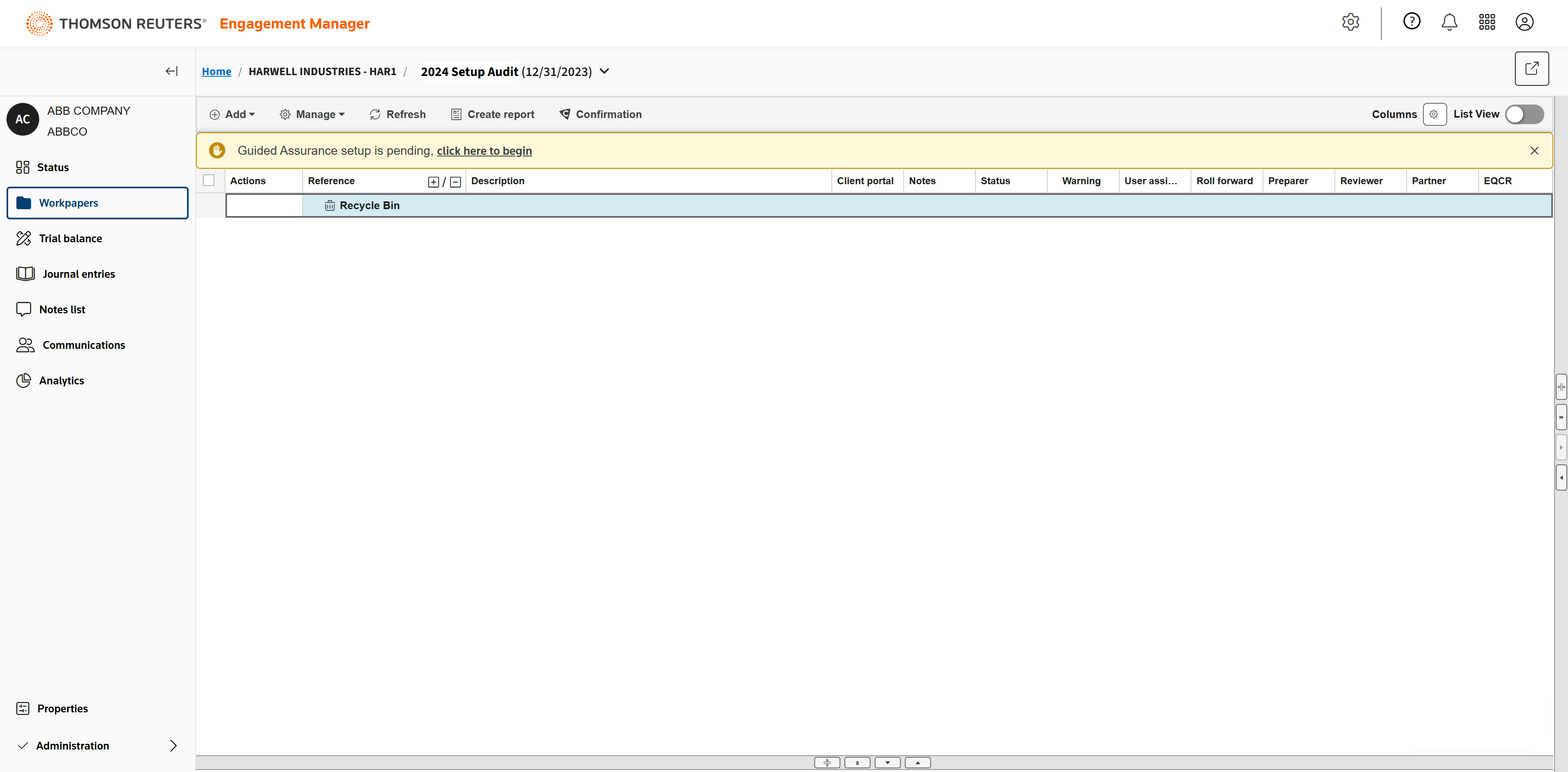The height and width of the screenshot is (772, 1568).
Task: Open Journal entries in sidebar
Action: pos(78,274)
